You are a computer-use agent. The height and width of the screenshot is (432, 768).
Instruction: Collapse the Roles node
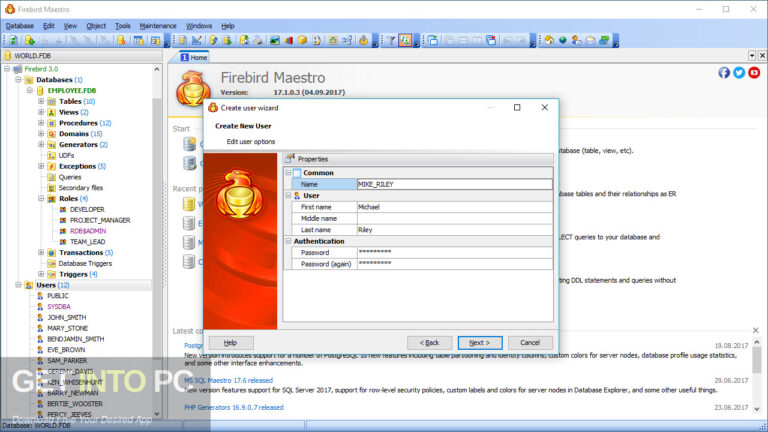pyautogui.click(x=41, y=198)
